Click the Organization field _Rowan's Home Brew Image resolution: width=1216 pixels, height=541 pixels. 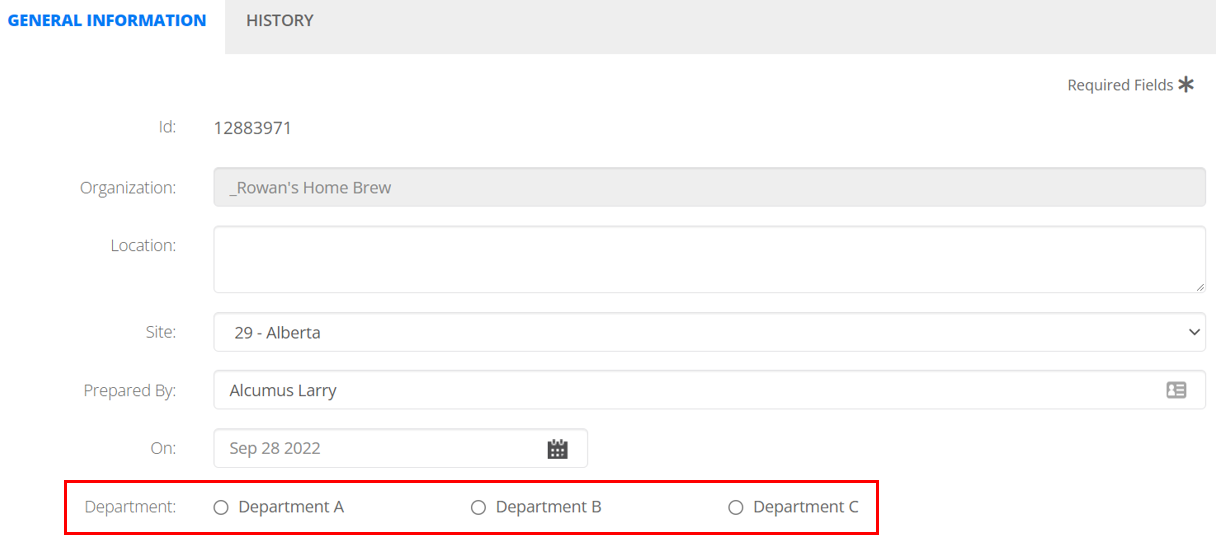[709, 187]
